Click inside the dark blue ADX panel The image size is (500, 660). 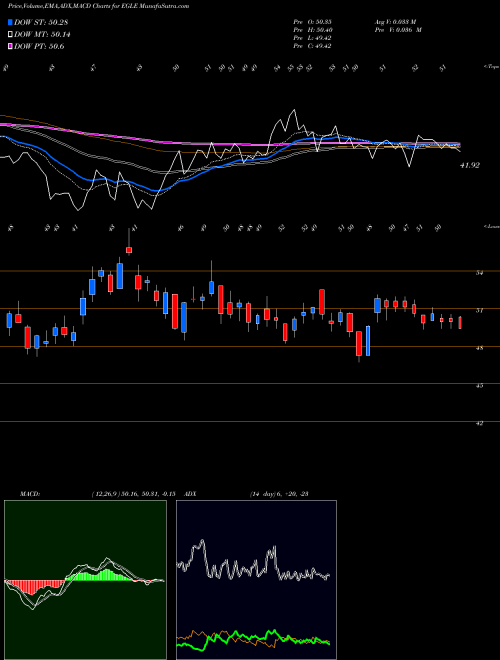coord(256,580)
